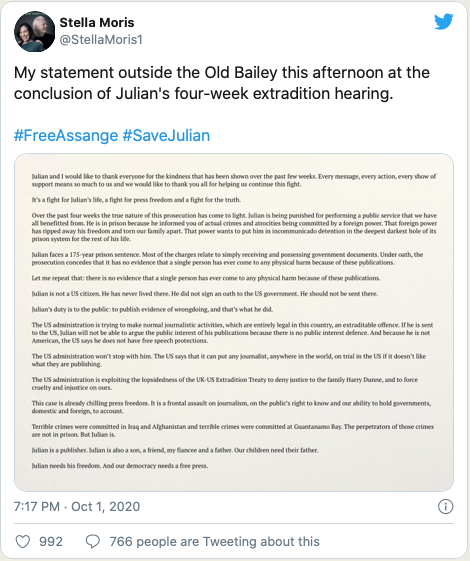Screen dimensions: 470x561
Task: Open the Stella Moris display name
Action: [x=97, y=23]
